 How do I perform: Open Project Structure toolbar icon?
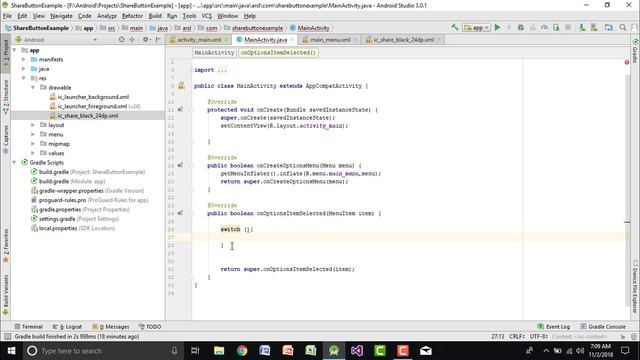tap(609, 28)
